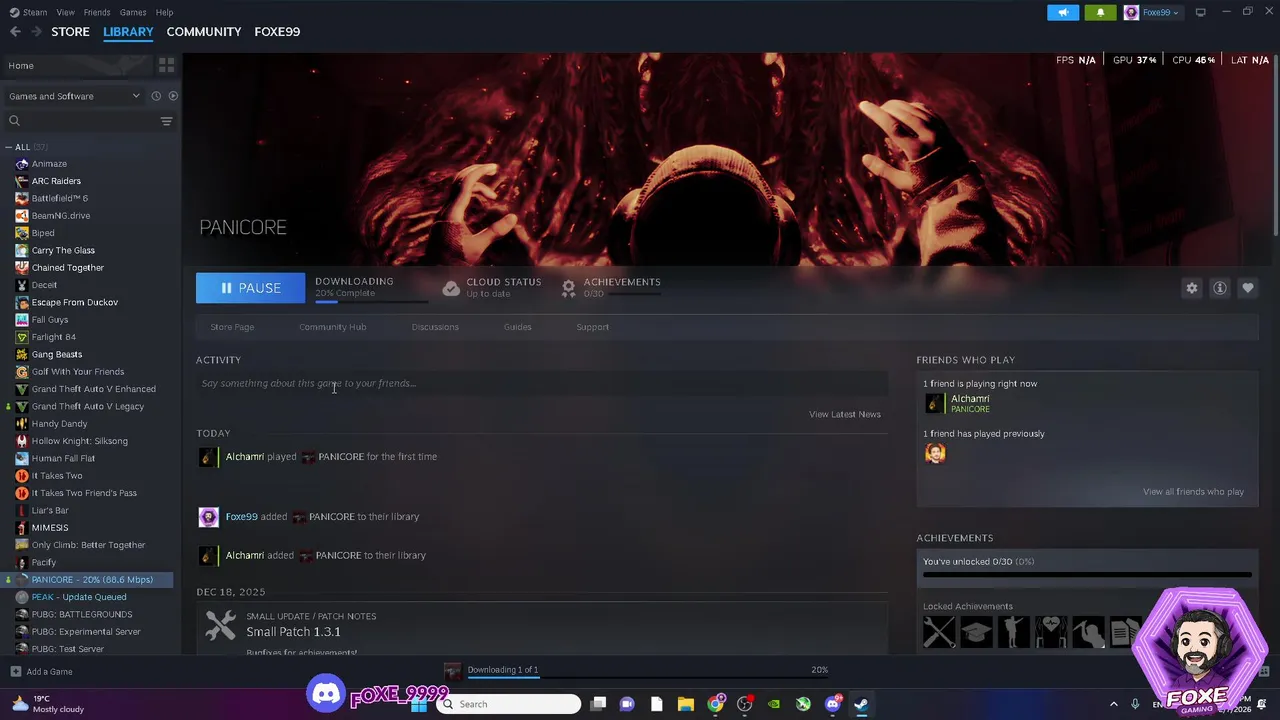Click the Cloud Status section
1280x720 pixels.
click(491, 287)
